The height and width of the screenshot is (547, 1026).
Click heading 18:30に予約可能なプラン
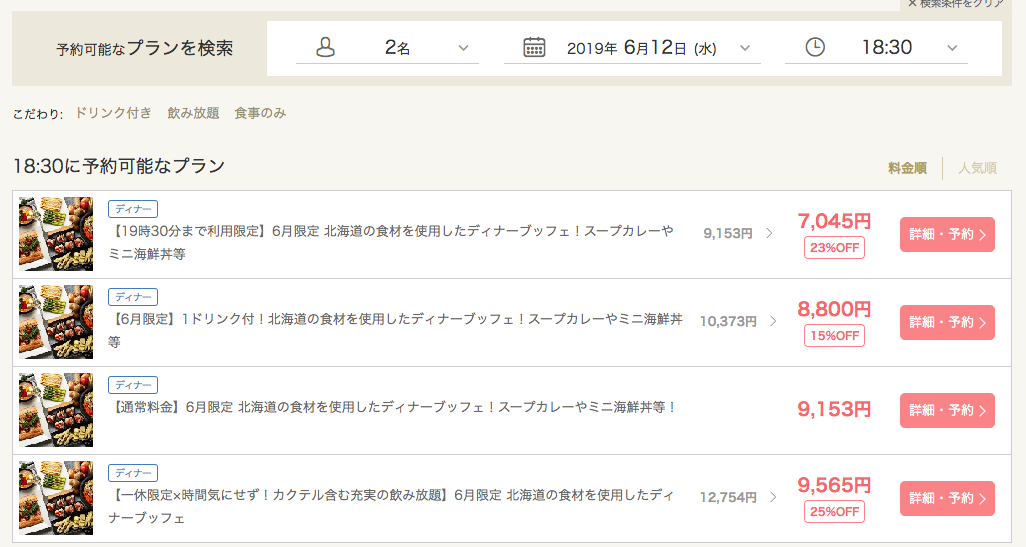119,166
